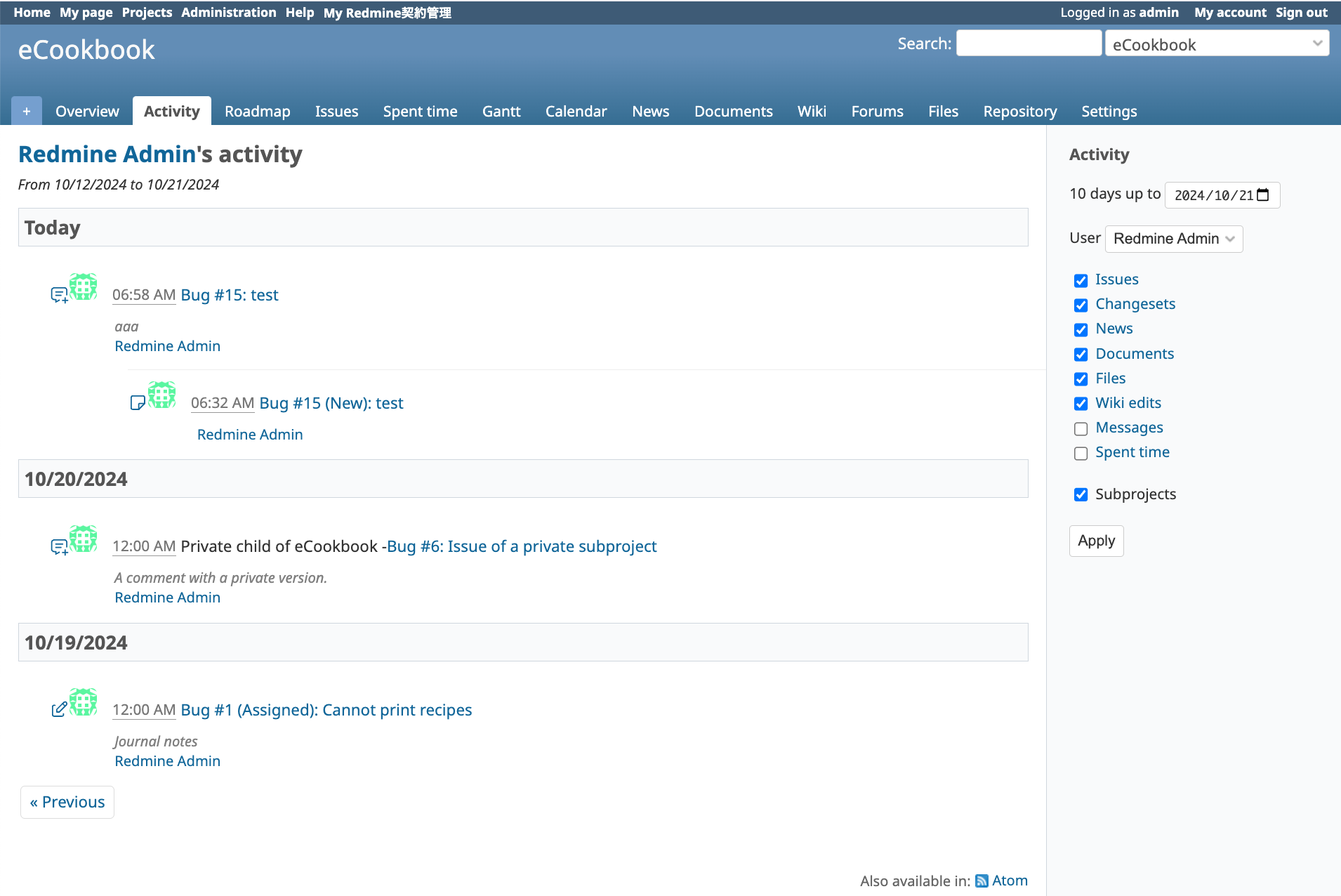1341x896 pixels.
Task: Open the eCookbook project jump dropdown
Action: pyautogui.click(x=1217, y=44)
